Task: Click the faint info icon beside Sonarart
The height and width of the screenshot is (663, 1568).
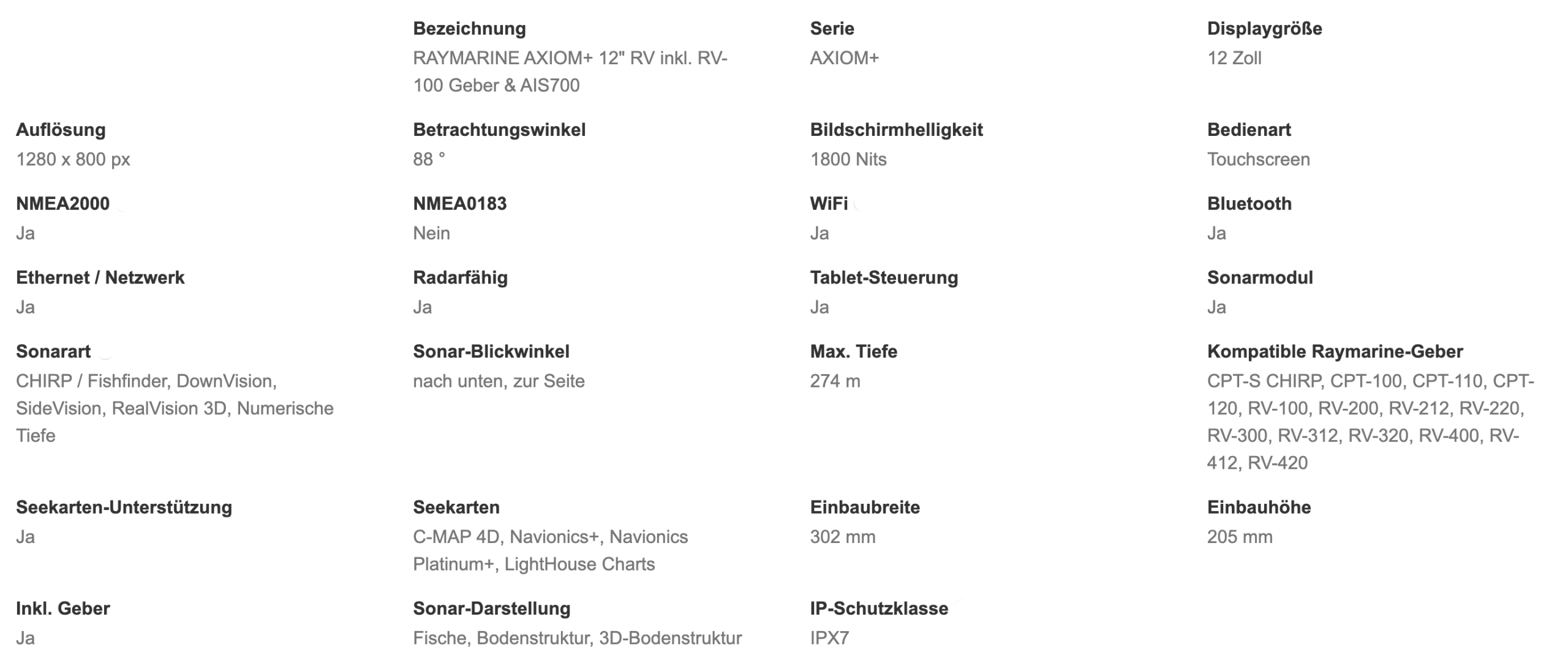Action: [x=105, y=352]
